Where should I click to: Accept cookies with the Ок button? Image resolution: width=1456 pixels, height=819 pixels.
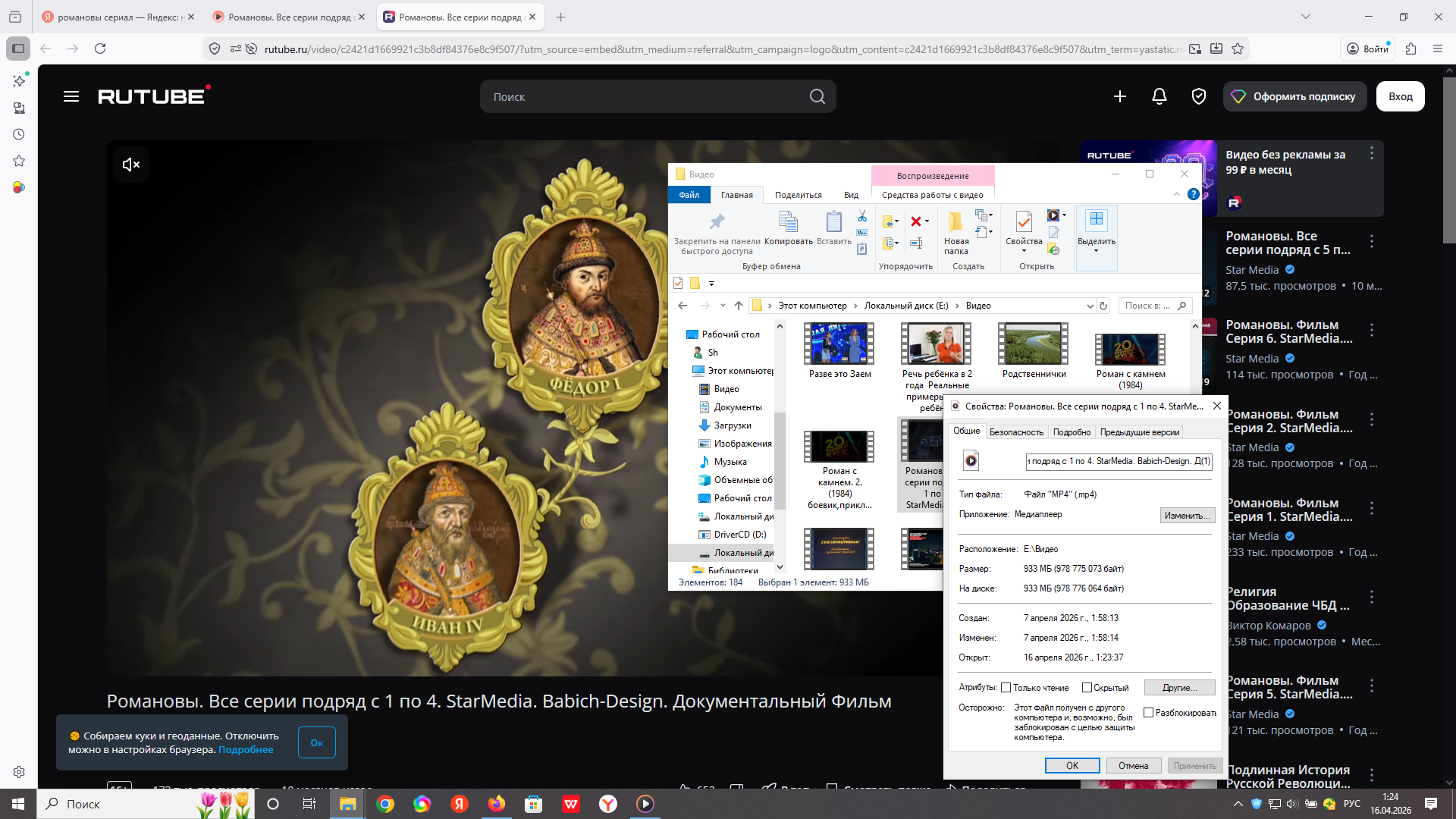point(316,743)
